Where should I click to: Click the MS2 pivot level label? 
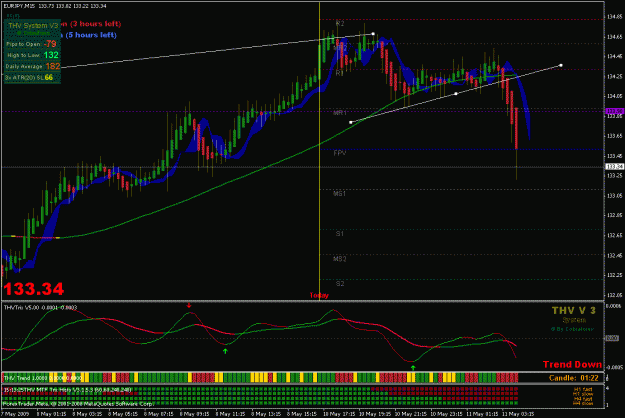(x=340, y=259)
